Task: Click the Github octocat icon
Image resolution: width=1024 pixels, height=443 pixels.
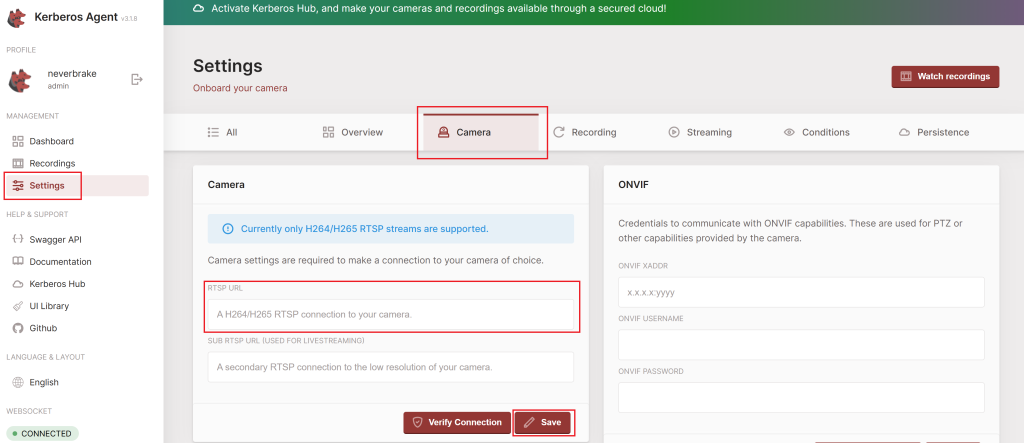Action: pos(18,328)
